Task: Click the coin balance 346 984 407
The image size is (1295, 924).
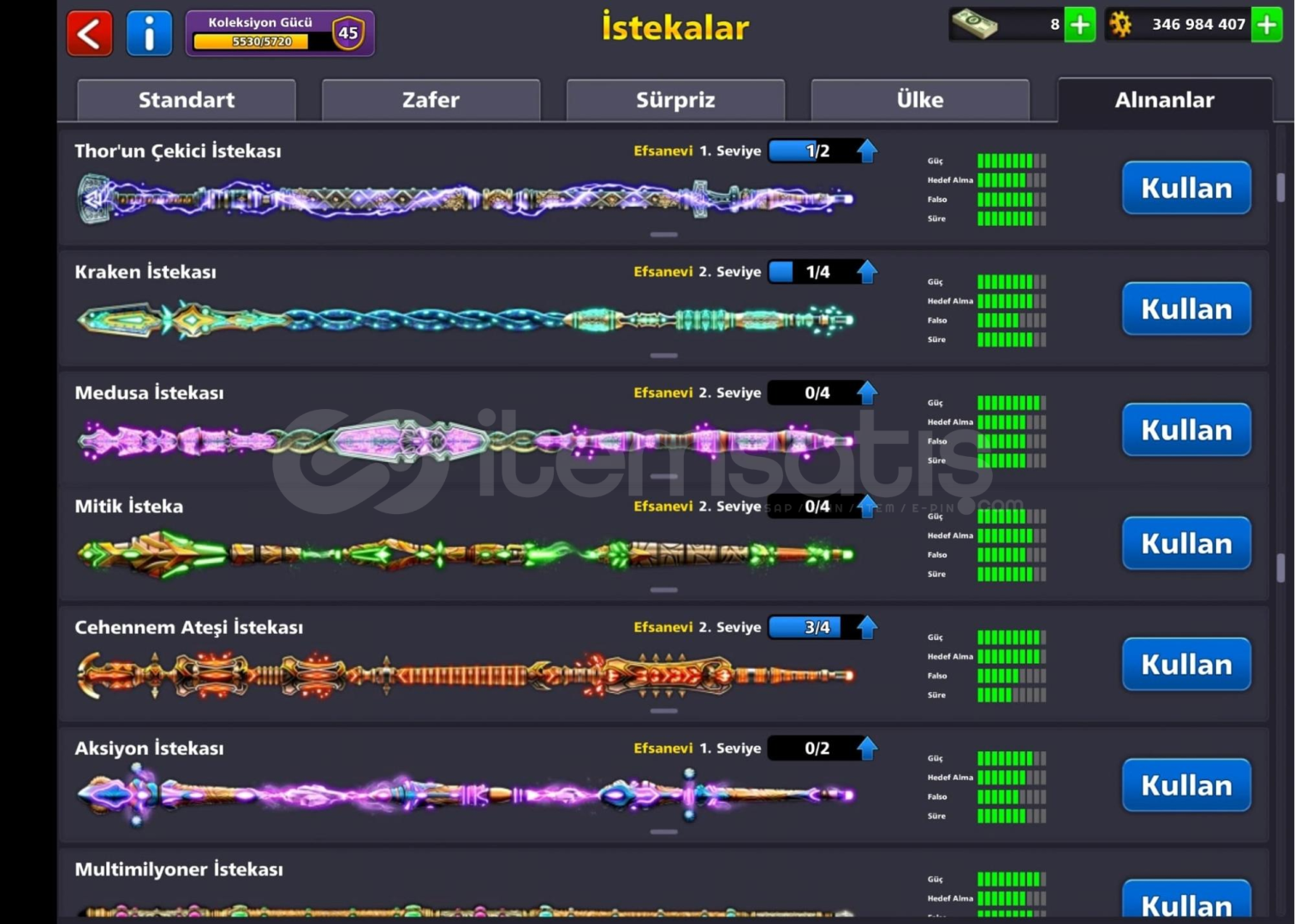Action: (x=1198, y=25)
